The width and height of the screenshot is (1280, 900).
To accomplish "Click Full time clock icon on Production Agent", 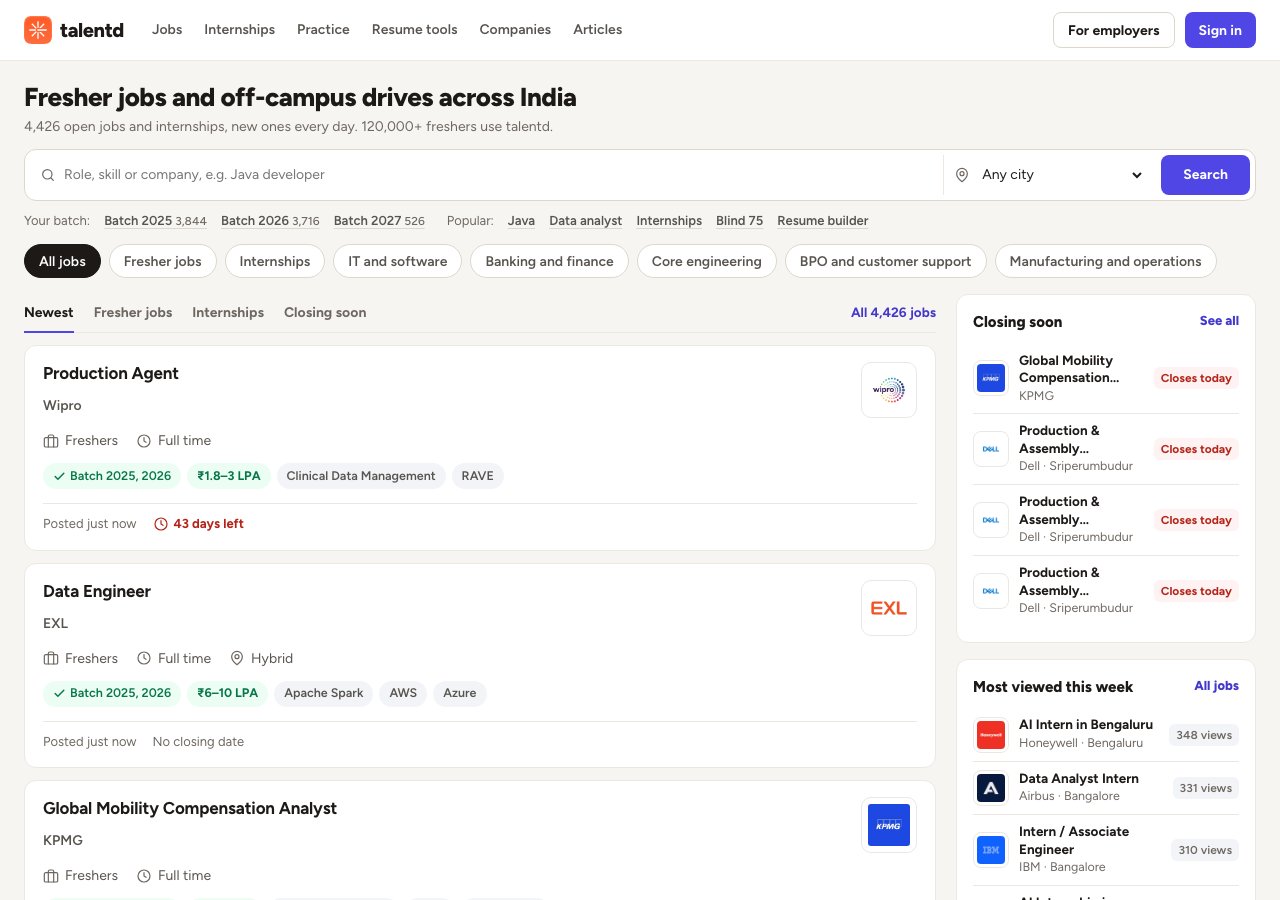I will (144, 441).
